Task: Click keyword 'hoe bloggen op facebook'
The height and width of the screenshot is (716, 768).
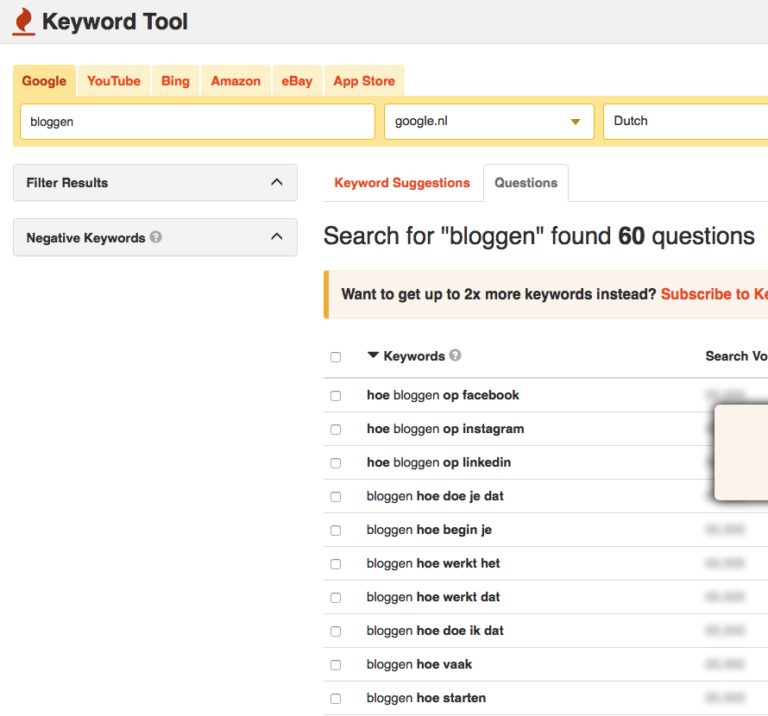Action: (443, 395)
